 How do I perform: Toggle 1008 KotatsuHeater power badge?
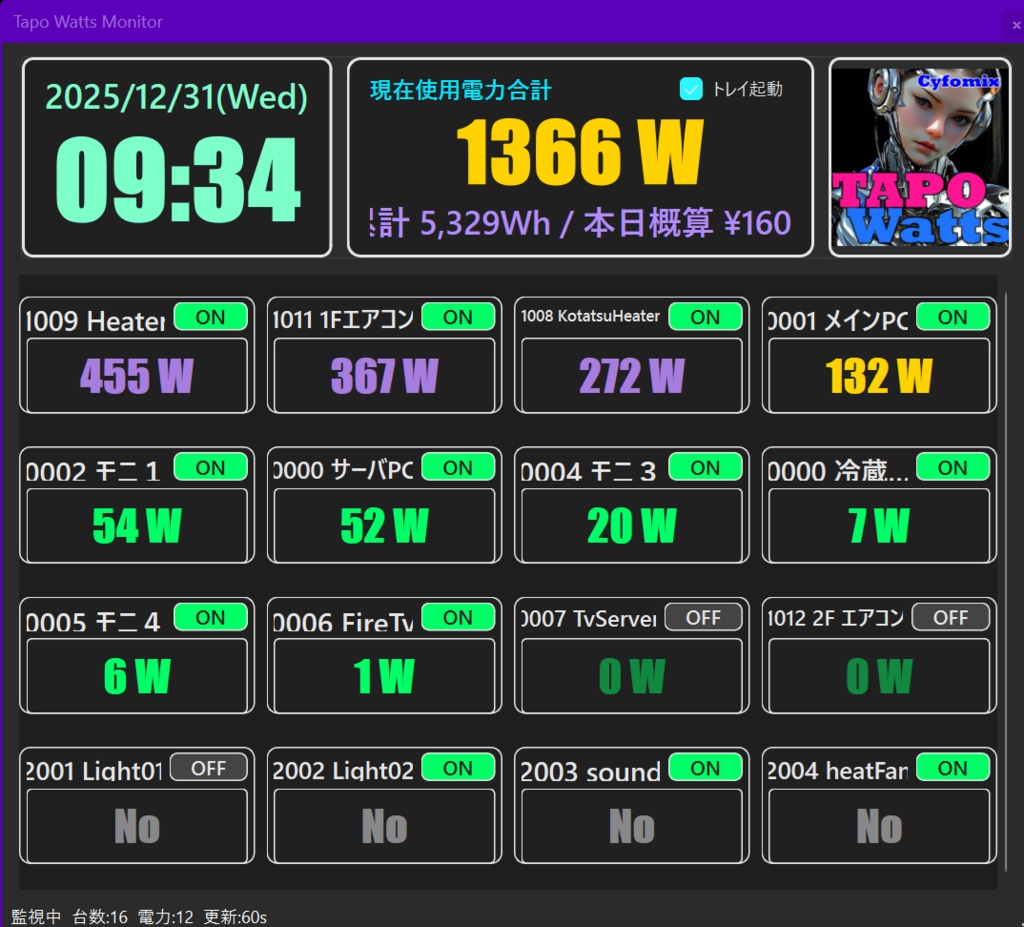tap(705, 316)
